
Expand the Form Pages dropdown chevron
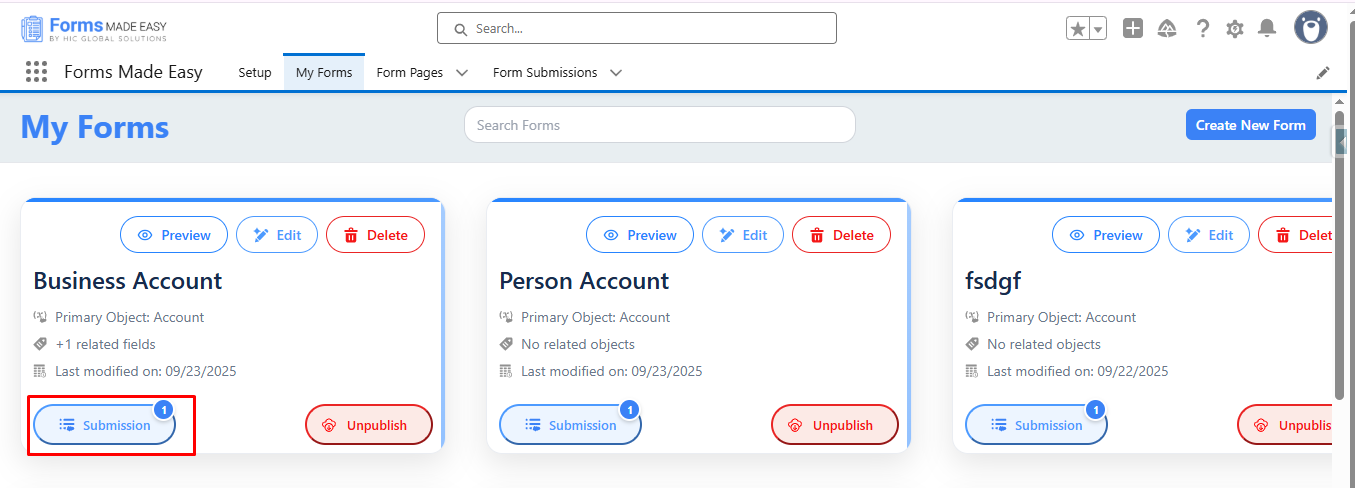tap(462, 73)
